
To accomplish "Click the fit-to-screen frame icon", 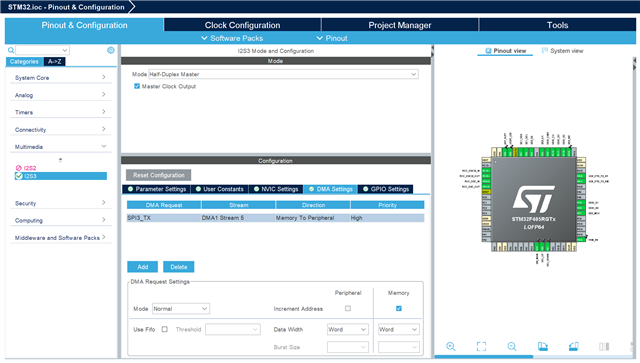I will tap(481, 346).
